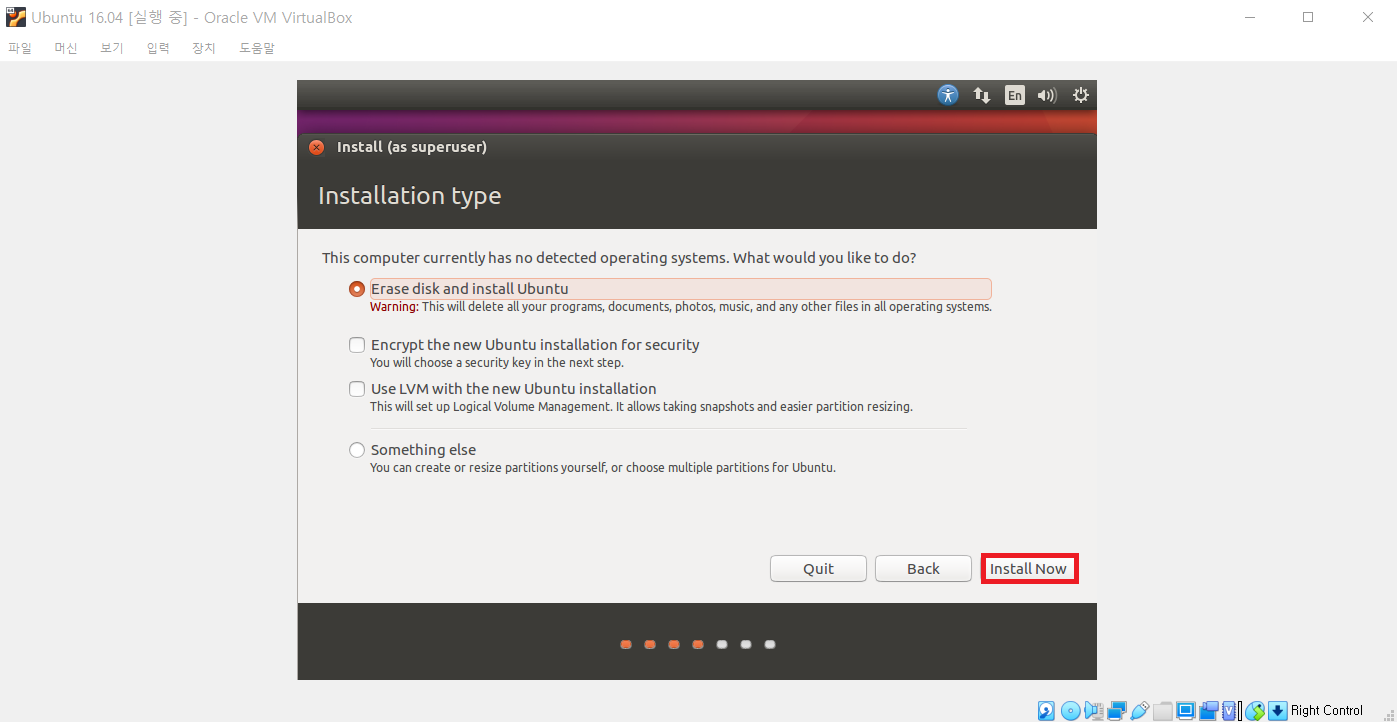Image resolution: width=1397 pixels, height=722 pixels.
Task: Click the Back button
Action: point(923,568)
